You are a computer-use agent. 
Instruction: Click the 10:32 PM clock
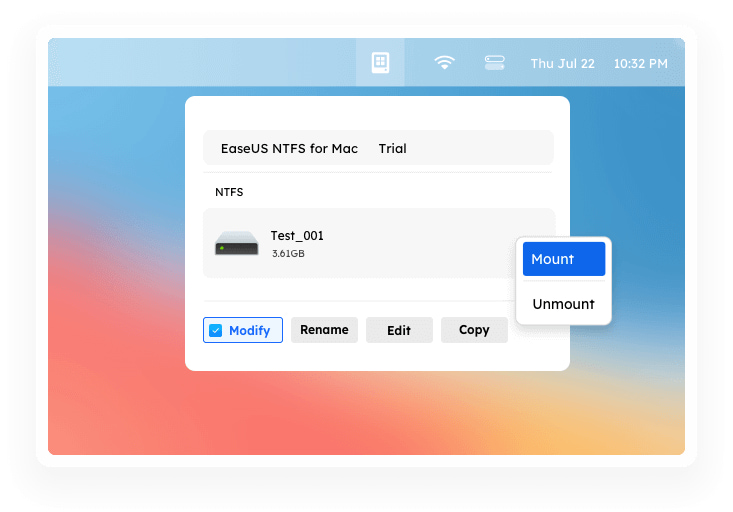tap(640, 64)
